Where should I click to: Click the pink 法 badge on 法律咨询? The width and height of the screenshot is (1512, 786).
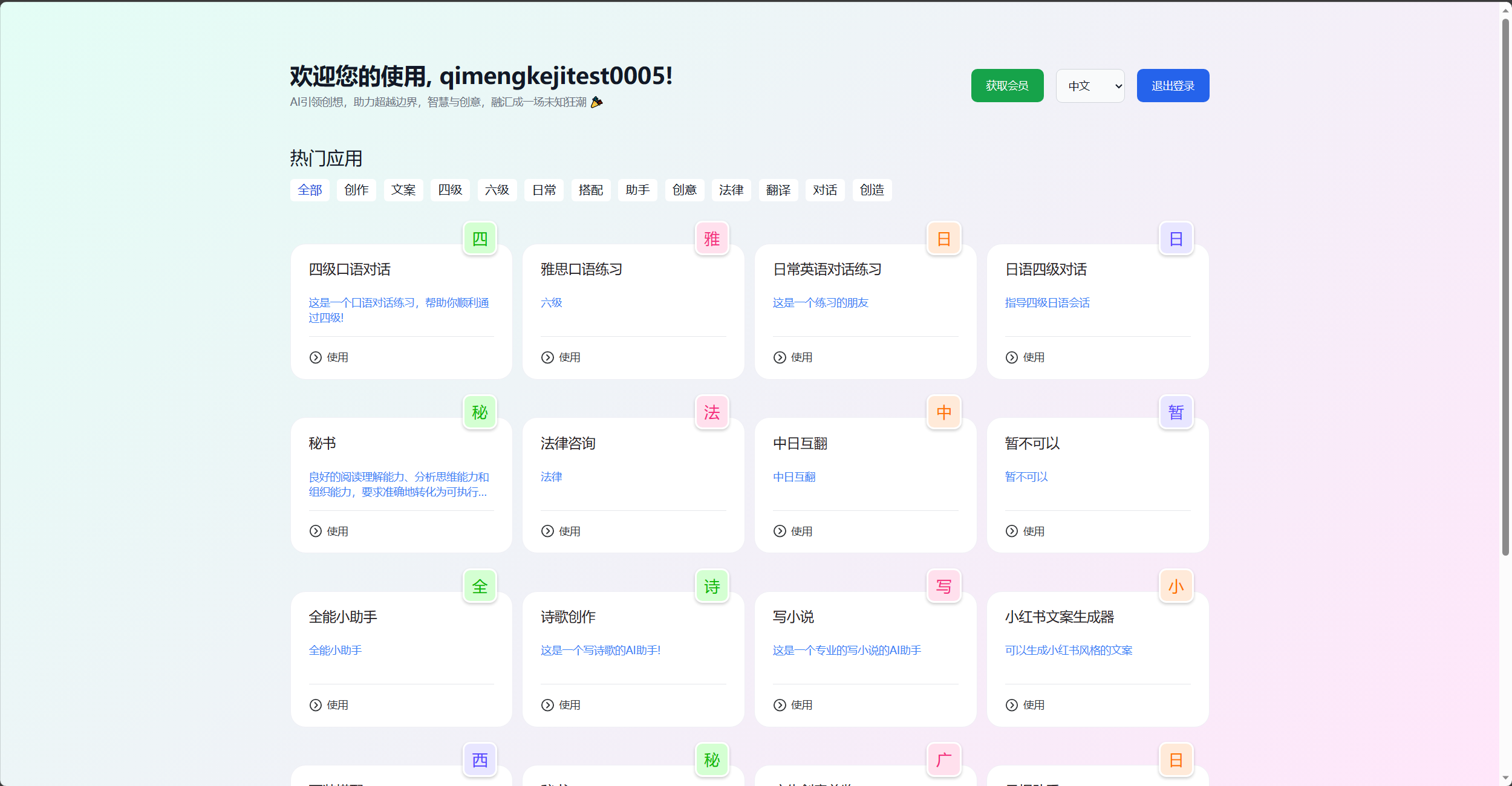tap(712, 412)
